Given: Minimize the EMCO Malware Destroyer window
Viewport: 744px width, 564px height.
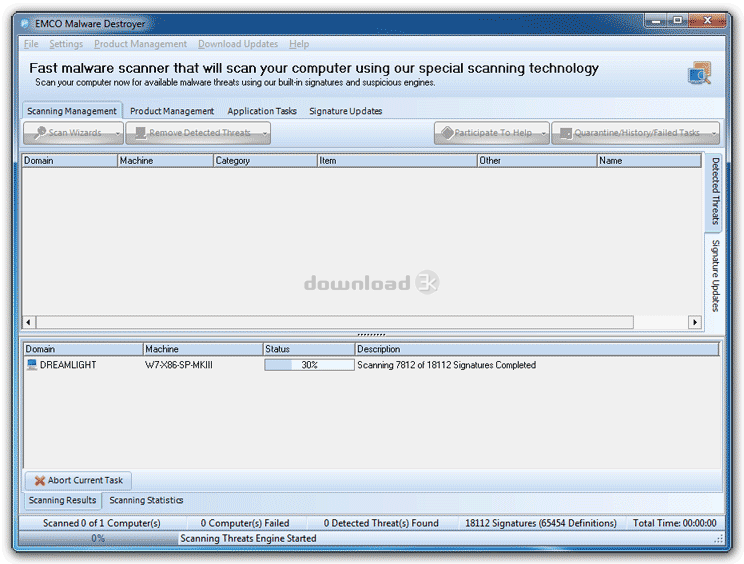Looking at the screenshot, I should point(656,20).
